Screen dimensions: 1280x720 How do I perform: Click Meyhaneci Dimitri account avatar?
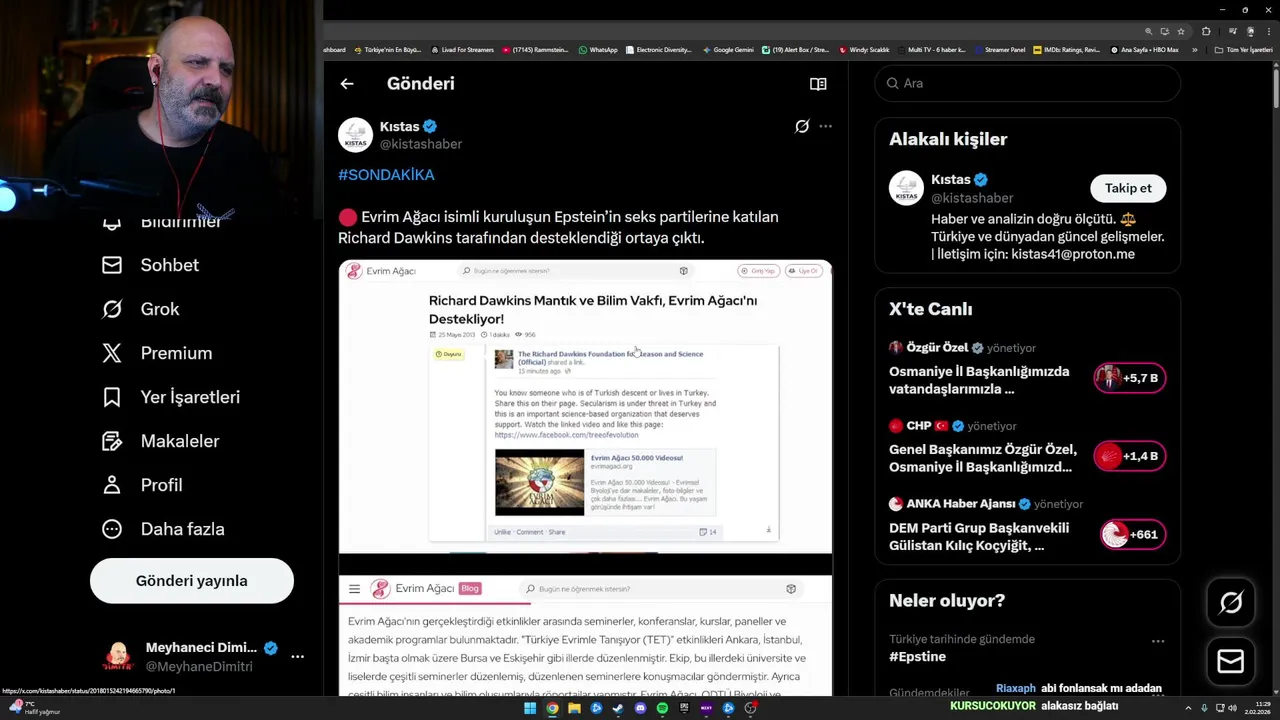coord(119,657)
